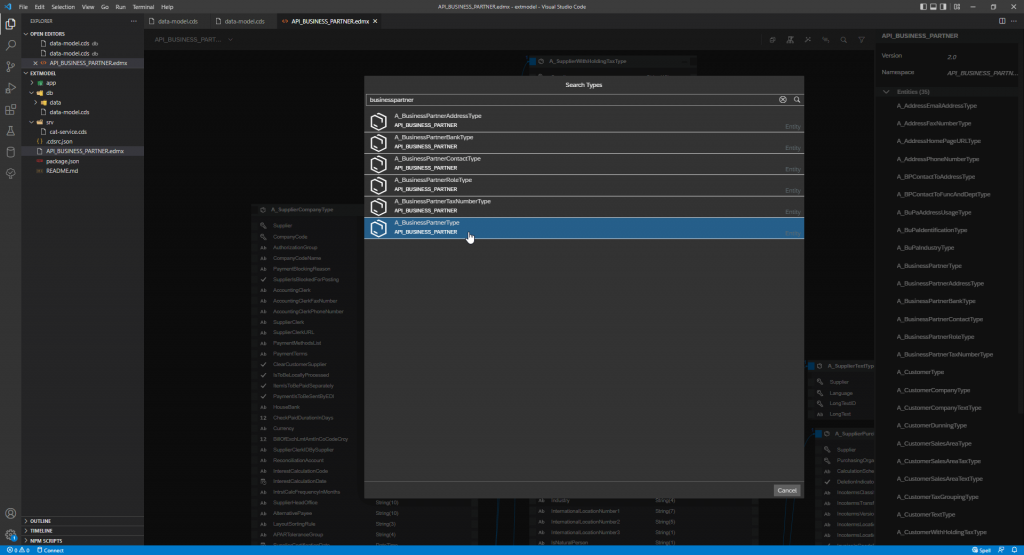Open the Help menu

click(167, 7)
